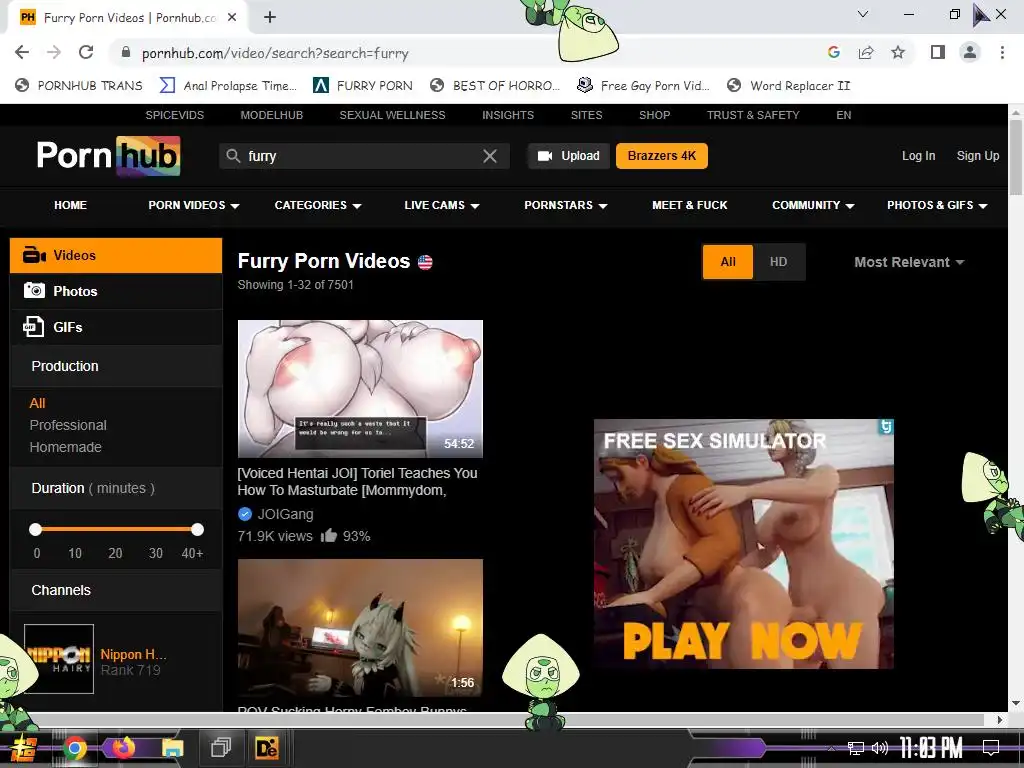Click into the site search field containing furry
The width and height of the screenshot is (1024, 768).
[x=362, y=156]
